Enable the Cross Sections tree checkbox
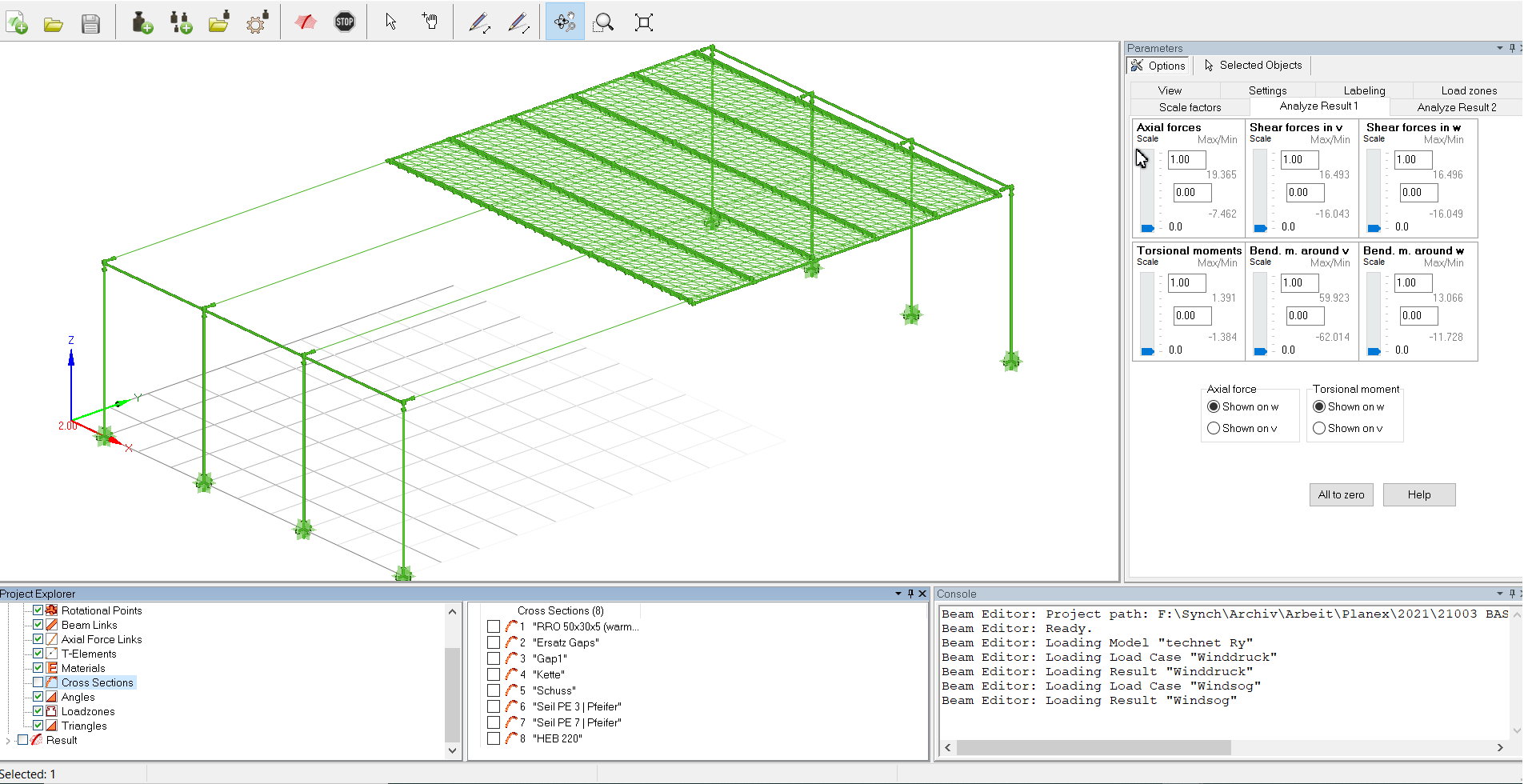The image size is (1524, 784). 38,682
